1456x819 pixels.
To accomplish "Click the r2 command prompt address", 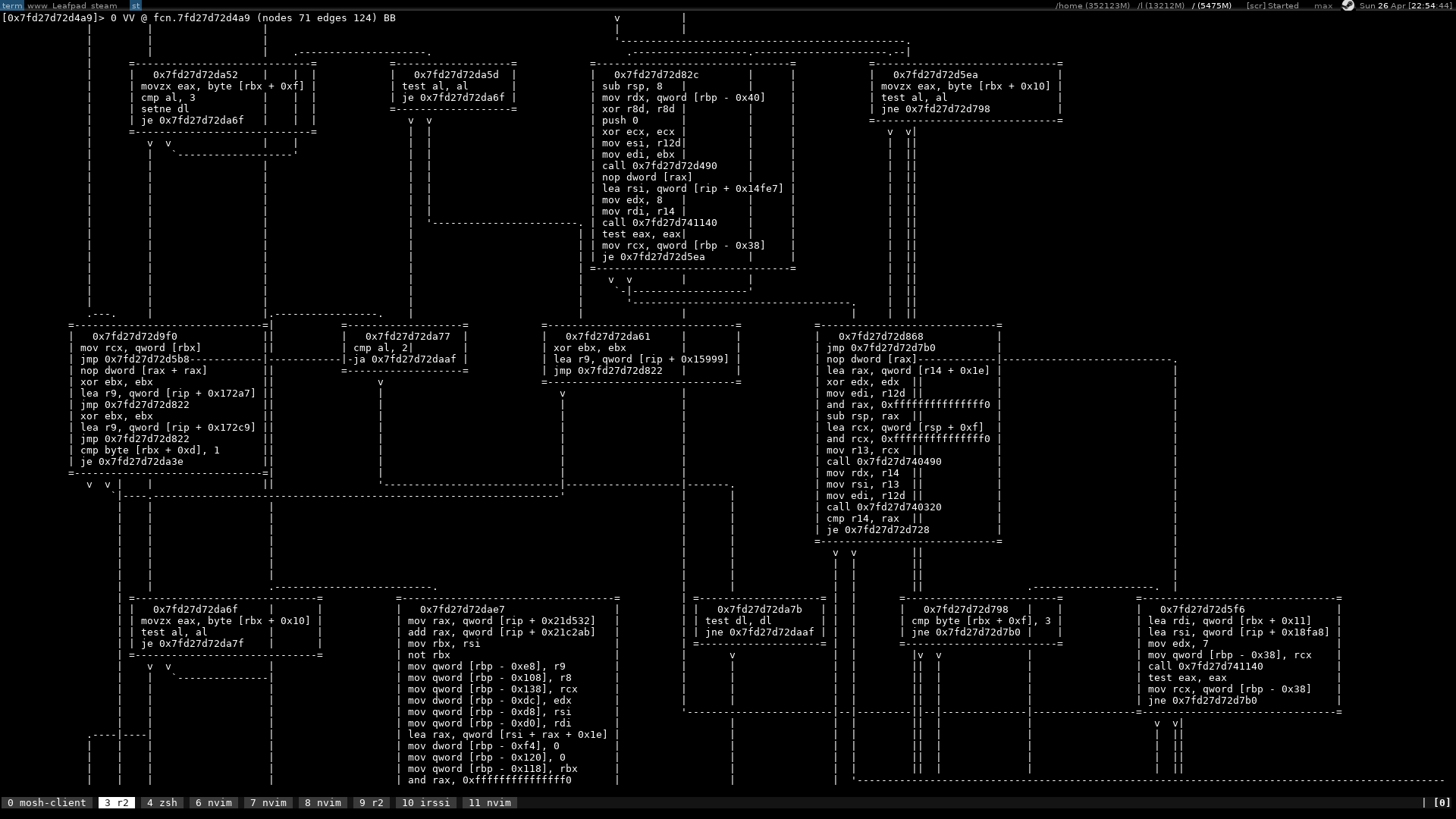I will [49, 17].
